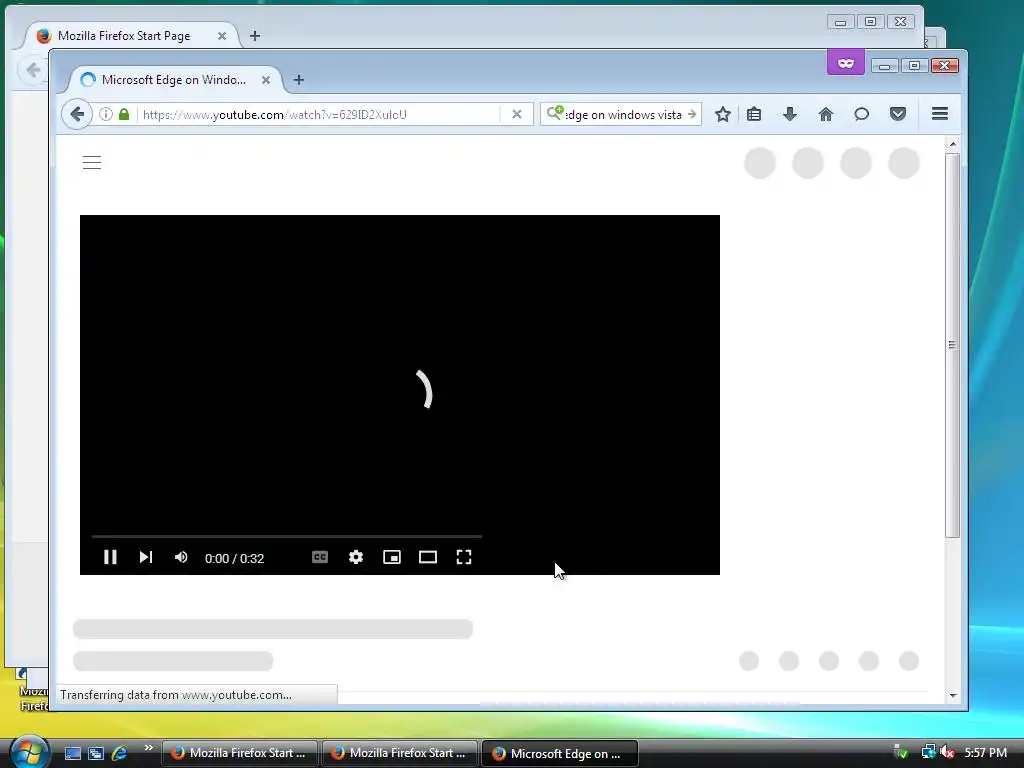This screenshot has width=1024, height=768.
Task: Switch to first 'Mozilla Firefox Start ...' taskbar button
Action: click(239, 753)
